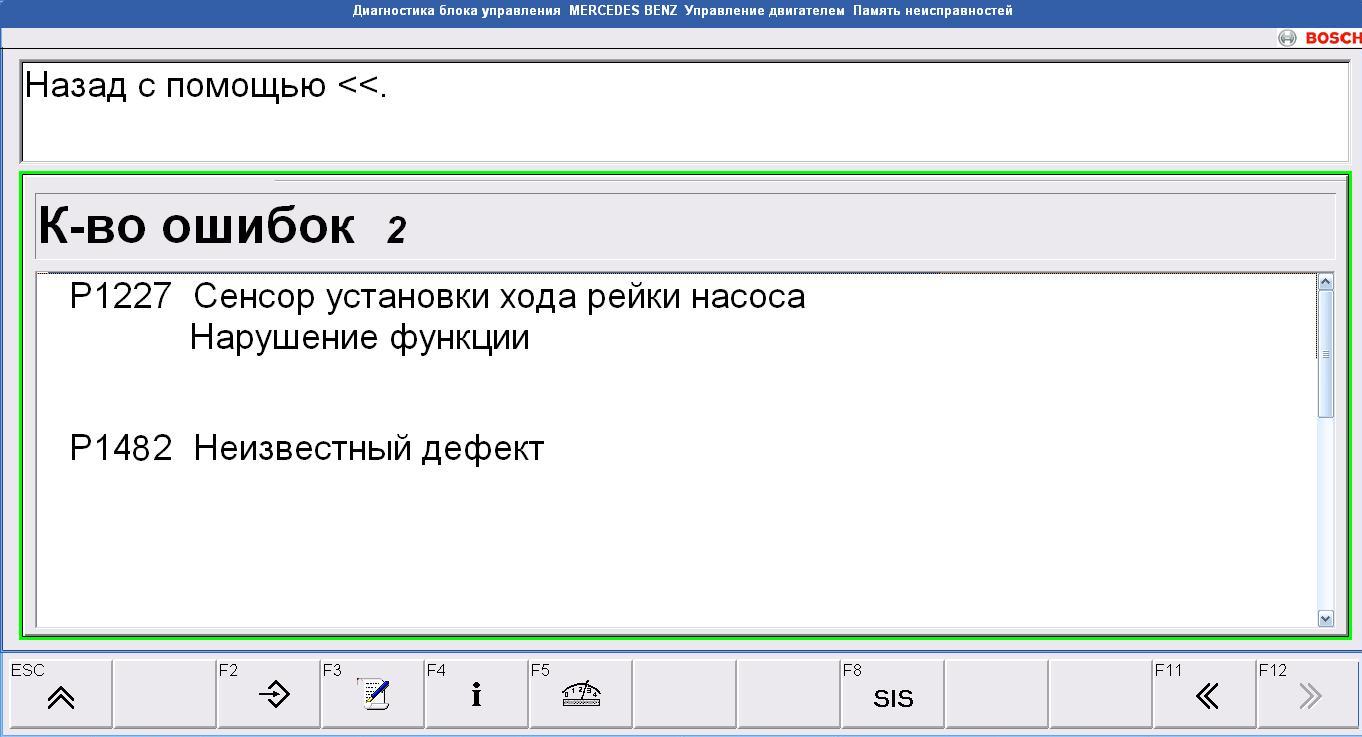Click the blank softkey directly right of F5
Image resolution: width=1362 pixels, height=737 pixels.
tap(685, 694)
